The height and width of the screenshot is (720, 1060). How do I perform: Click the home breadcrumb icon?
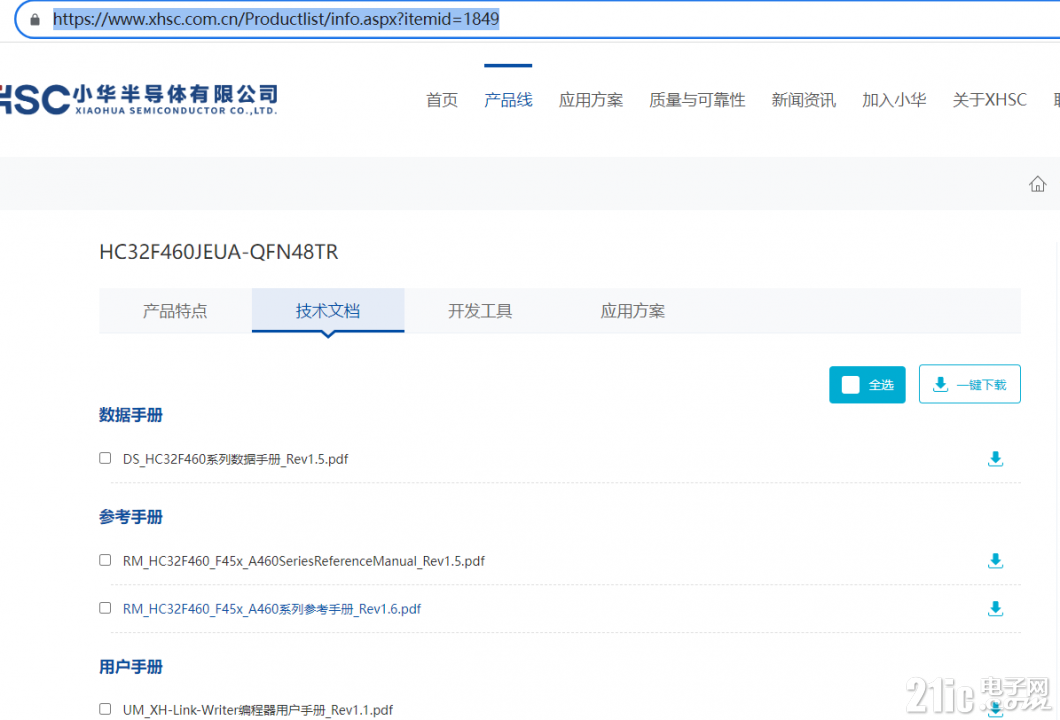pyautogui.click(x=1037, y=184)
